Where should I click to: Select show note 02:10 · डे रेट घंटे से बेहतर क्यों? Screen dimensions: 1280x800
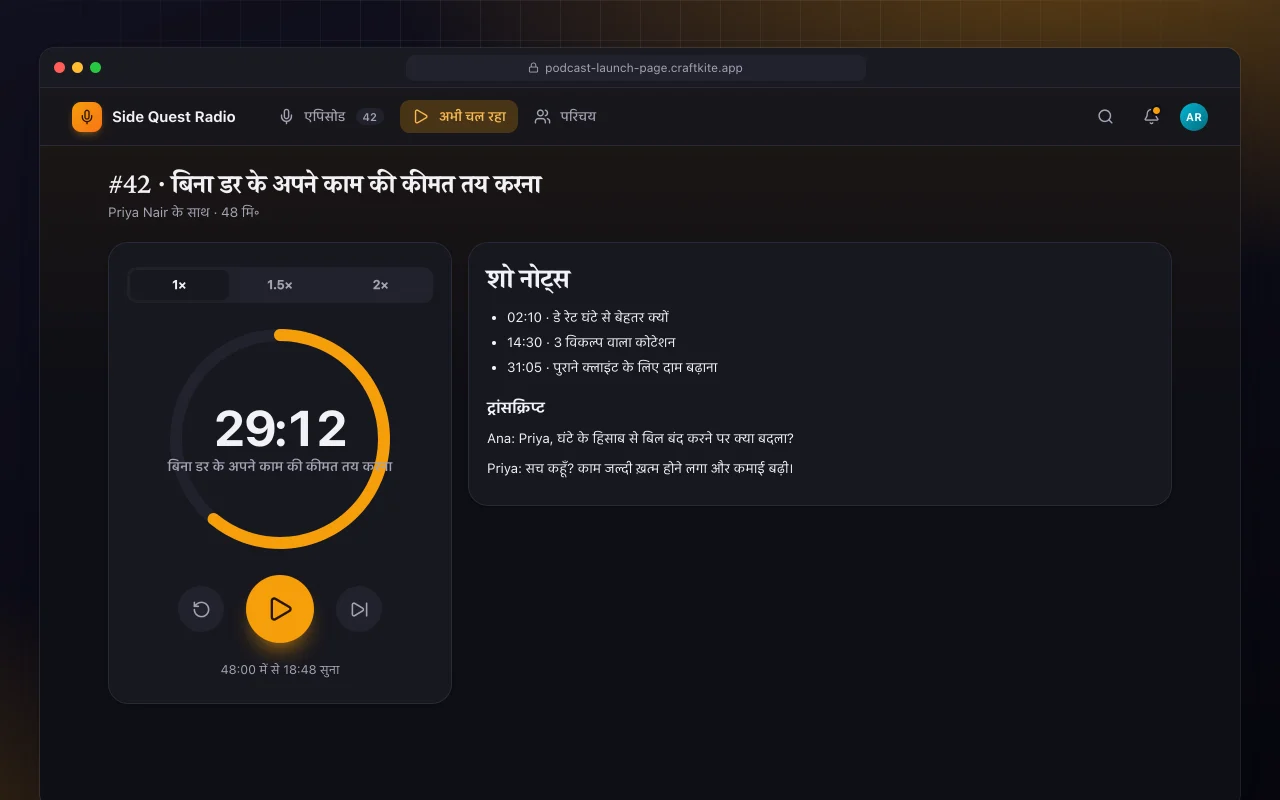click(588, 317)
